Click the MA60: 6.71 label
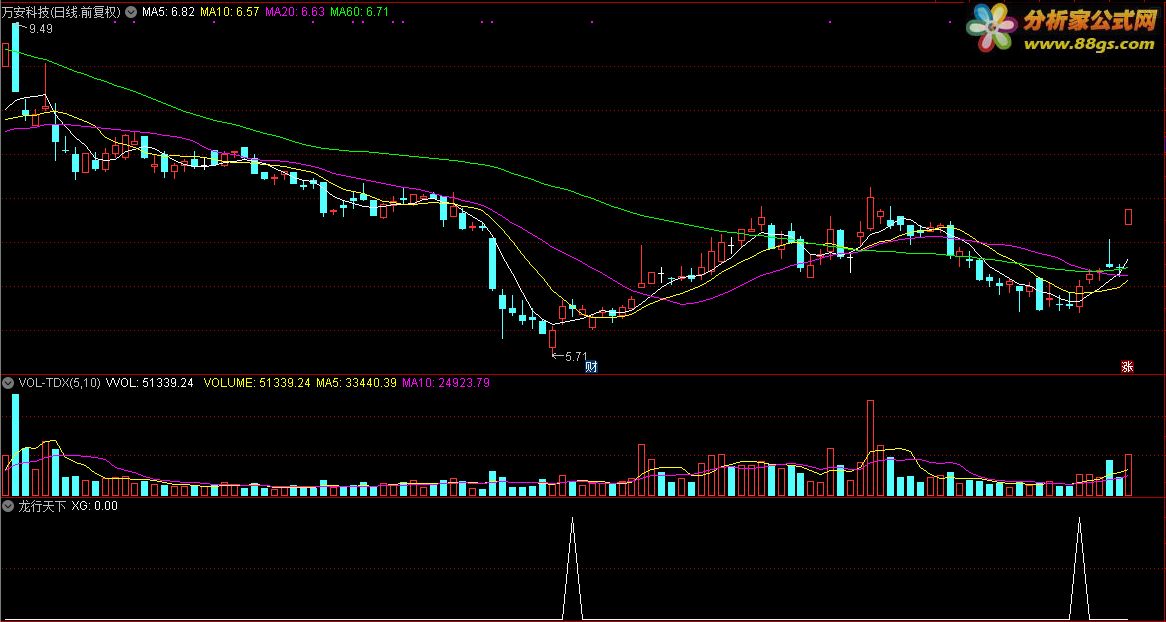1166x622 pixels. [358, 12]
